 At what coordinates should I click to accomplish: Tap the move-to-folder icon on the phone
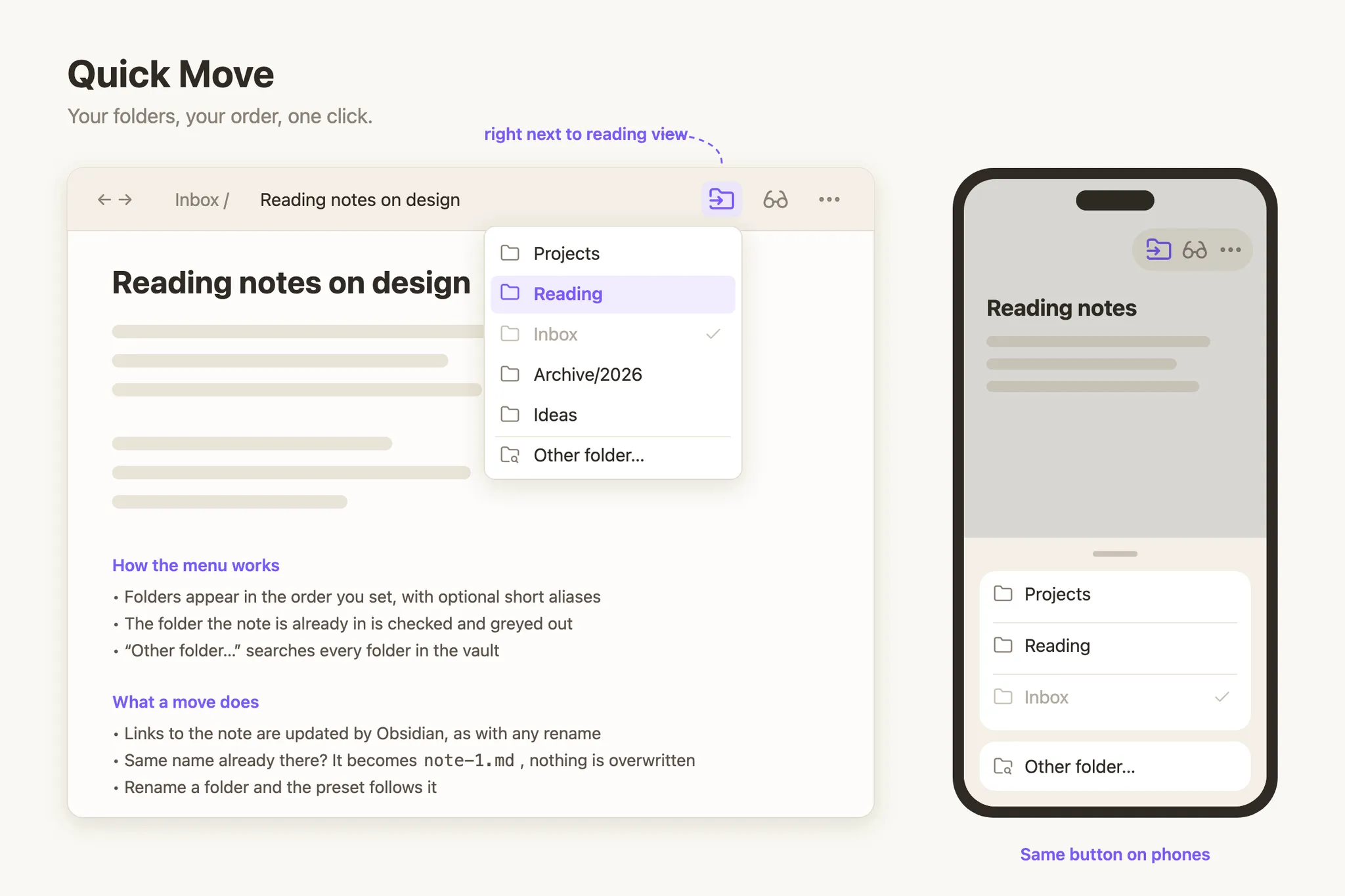click(1158, 249)
